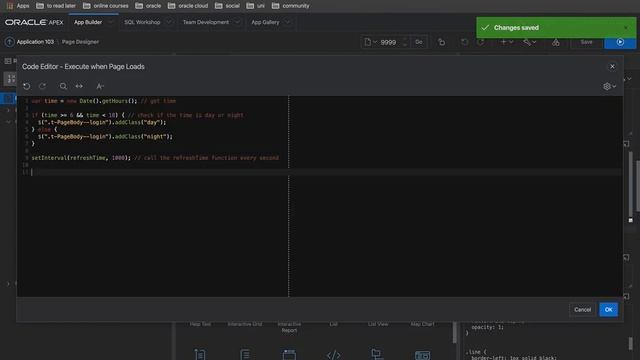Click Go button beside page number

coord(419,42)
